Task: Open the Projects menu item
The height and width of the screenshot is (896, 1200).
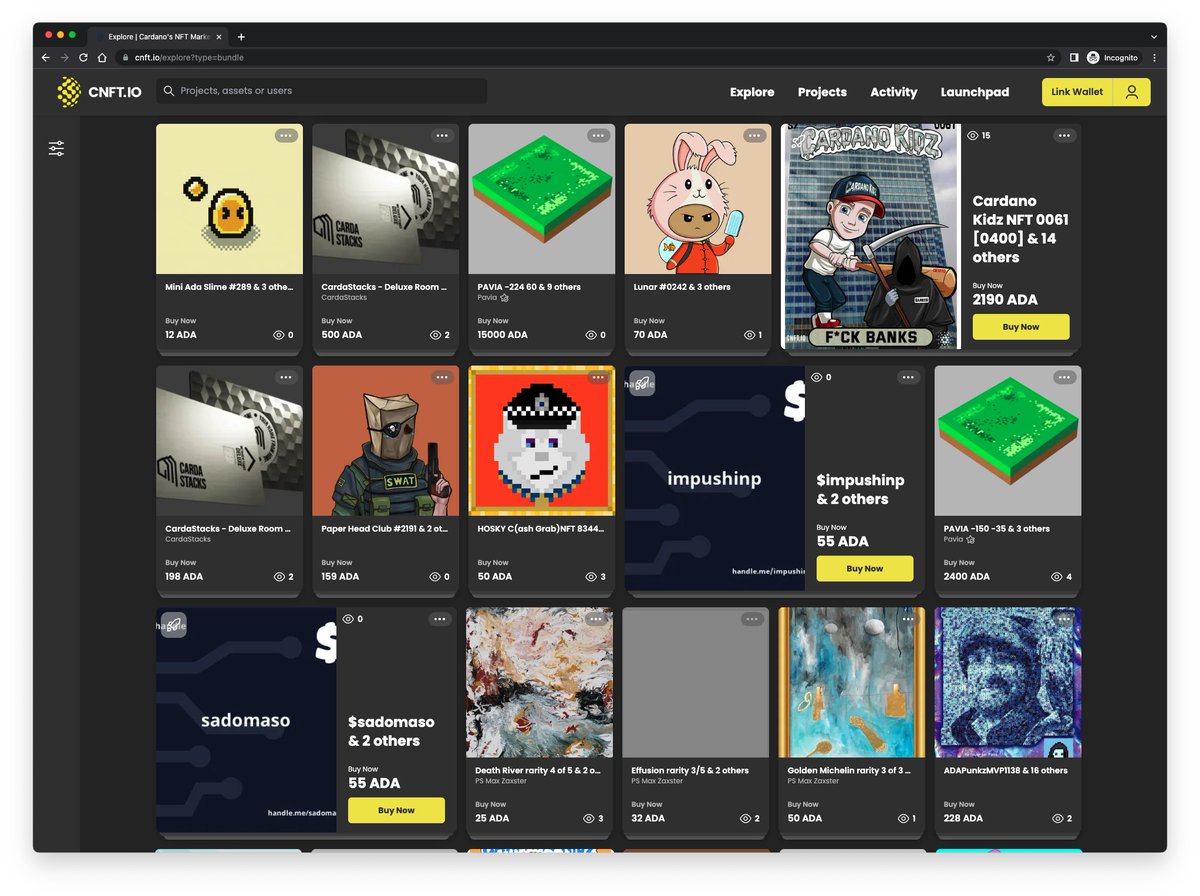Action: tap(822, 92)
